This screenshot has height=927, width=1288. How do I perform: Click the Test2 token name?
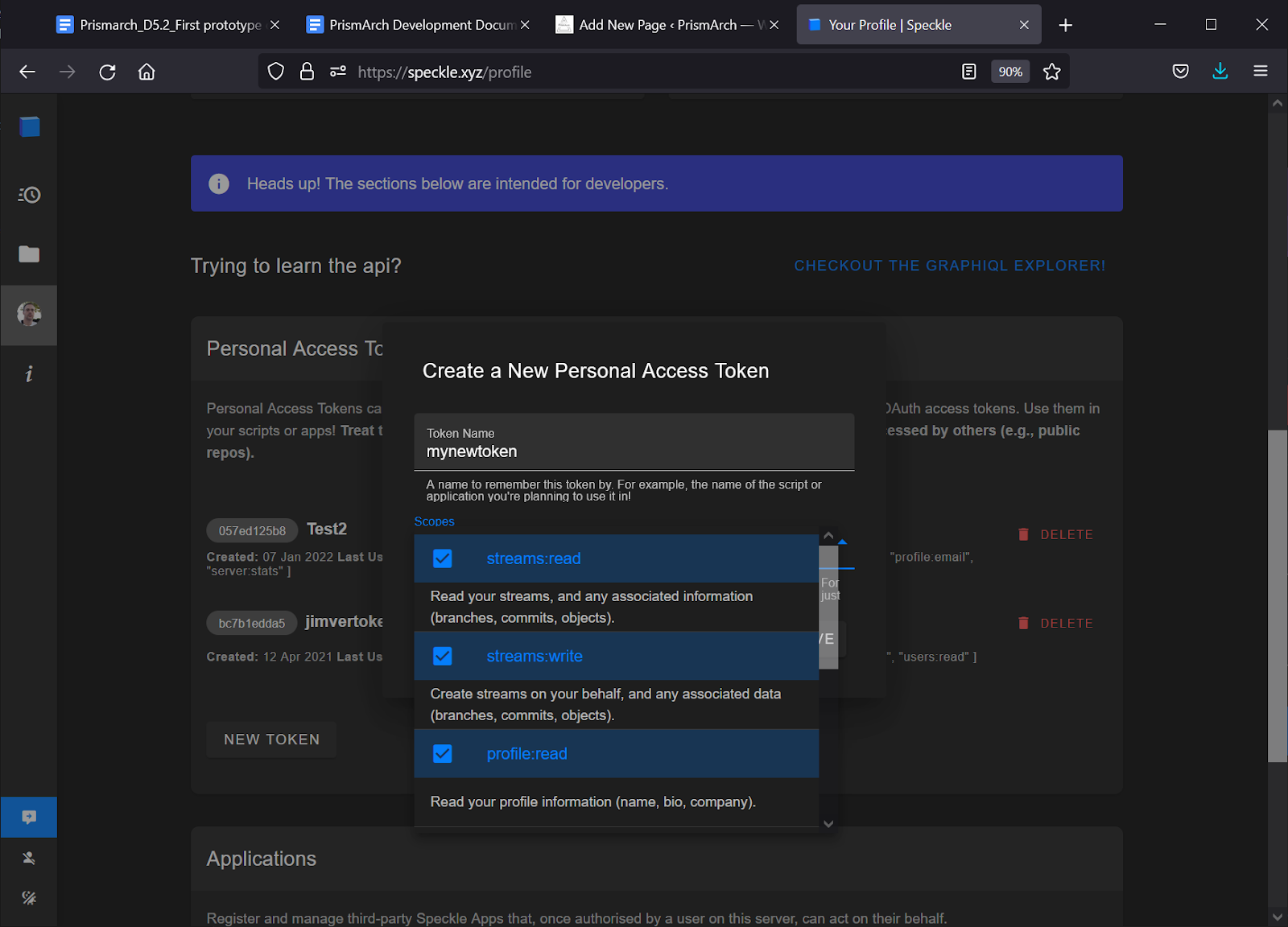(327, 529)
